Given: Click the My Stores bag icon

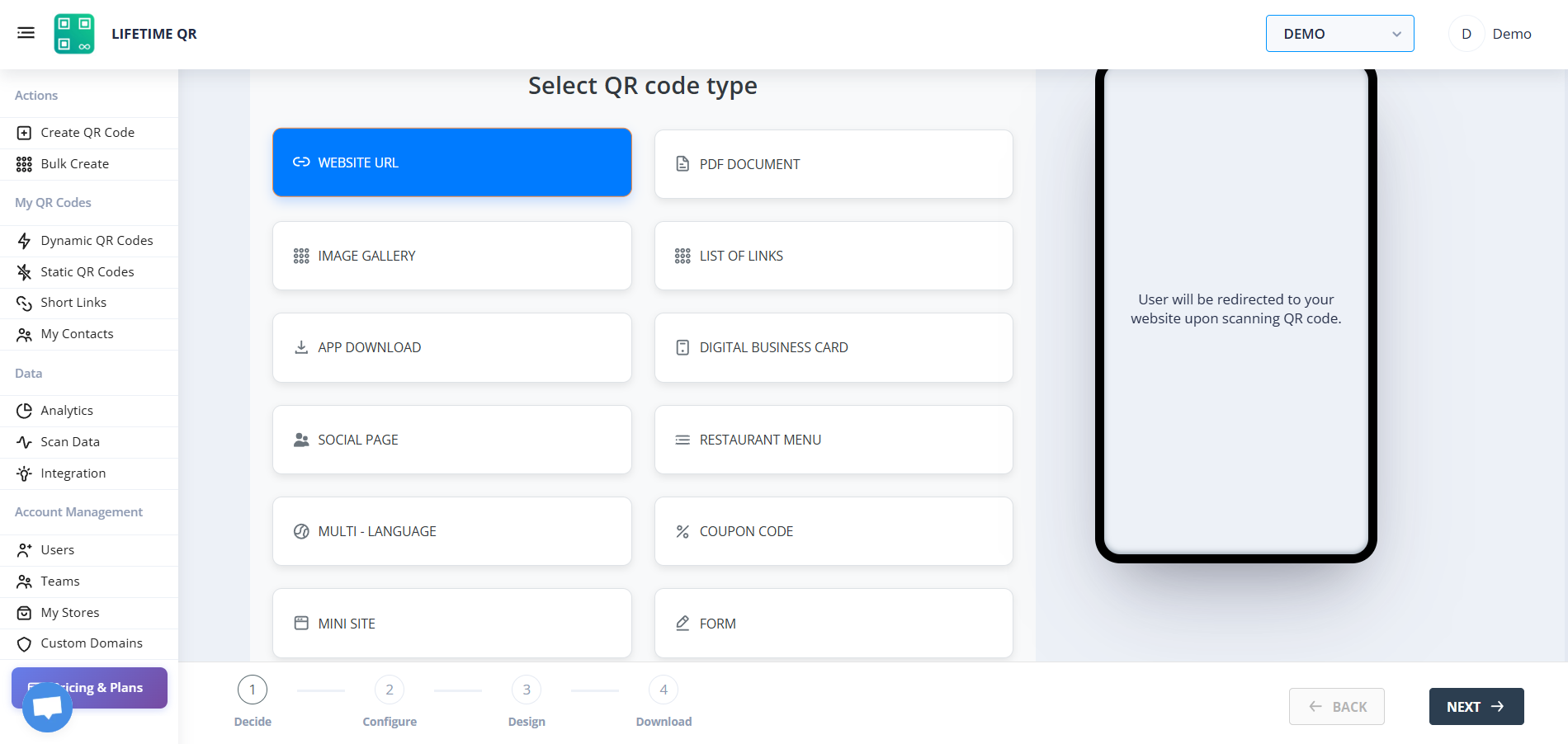Looking at the screenshot, I should (x=24, y=613).
